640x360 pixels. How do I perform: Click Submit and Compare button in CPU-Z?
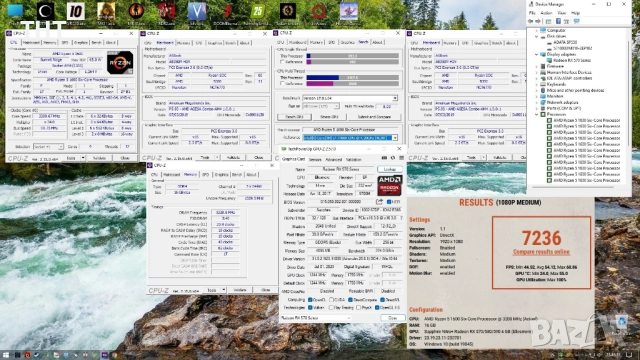pos(375,117)
